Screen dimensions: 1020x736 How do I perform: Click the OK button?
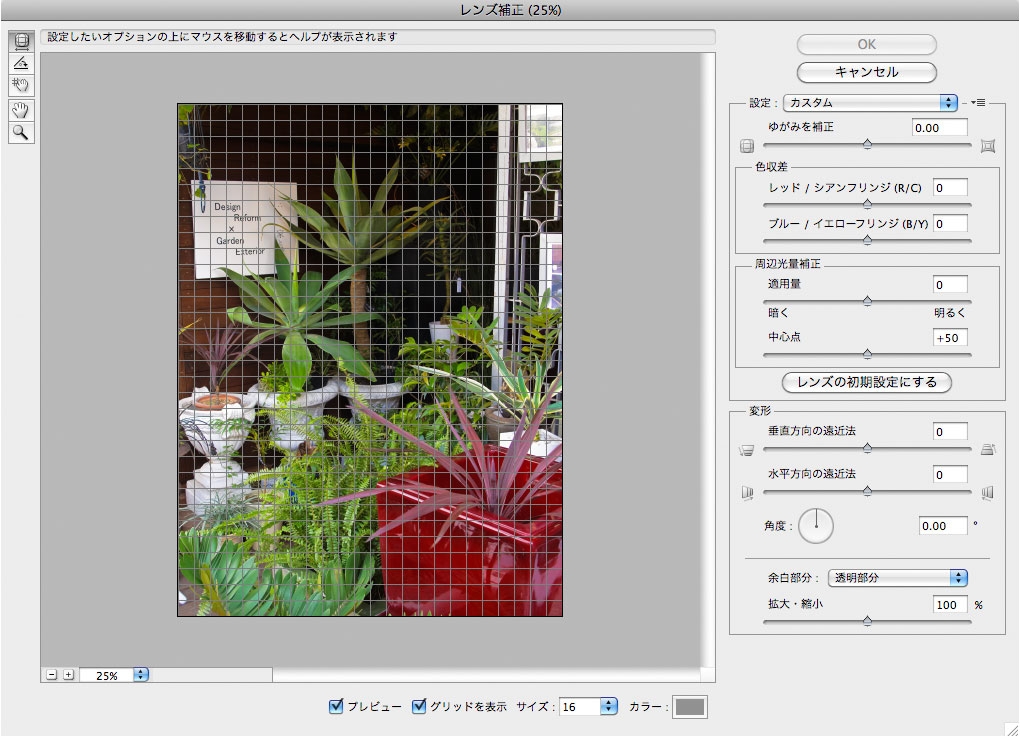pos(866,44)
